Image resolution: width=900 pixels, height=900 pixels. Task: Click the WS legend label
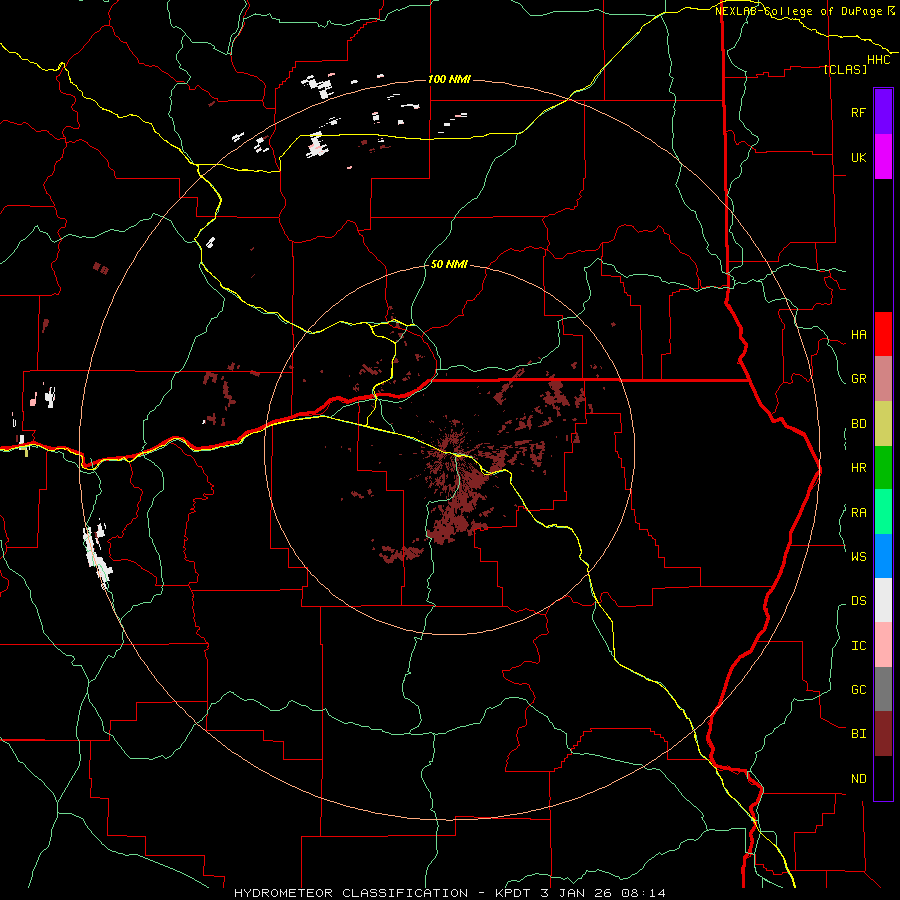coord(858,556)
